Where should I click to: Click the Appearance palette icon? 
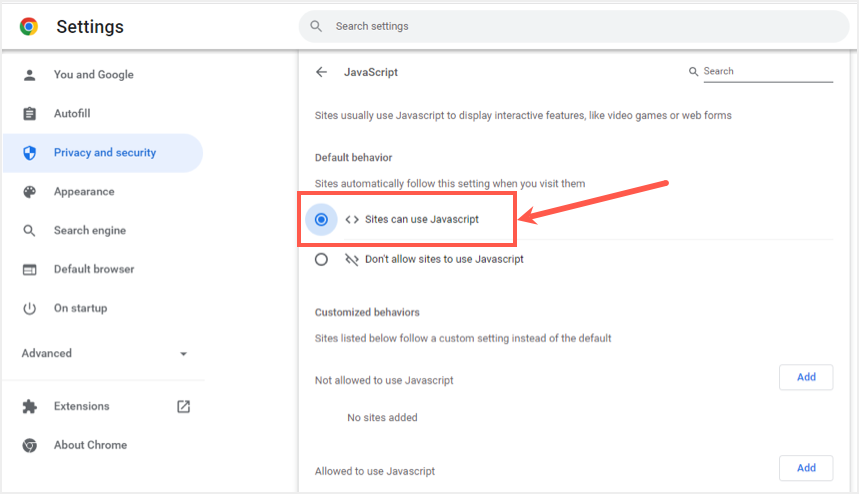30,192
